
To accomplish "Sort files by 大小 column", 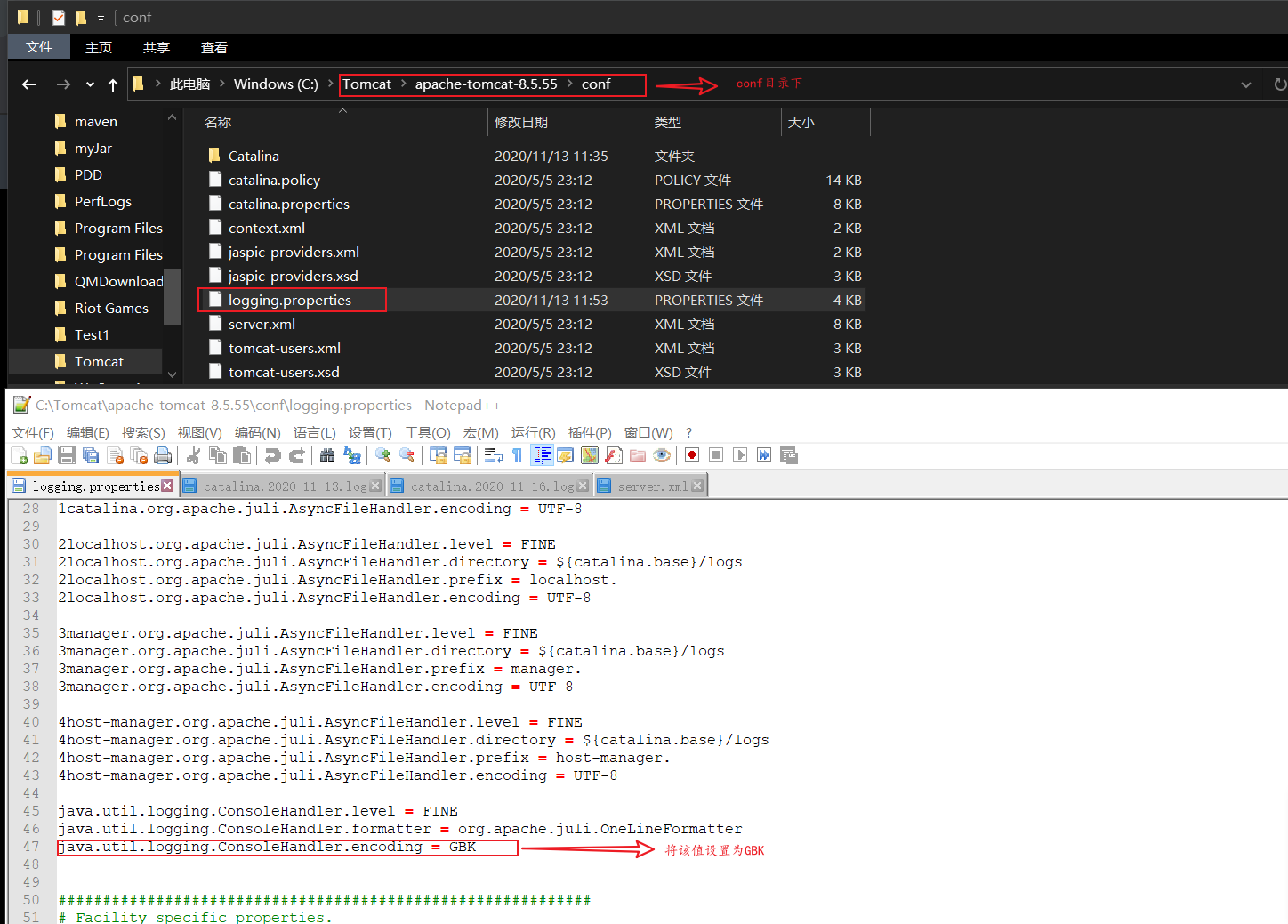I will point(801,122).
